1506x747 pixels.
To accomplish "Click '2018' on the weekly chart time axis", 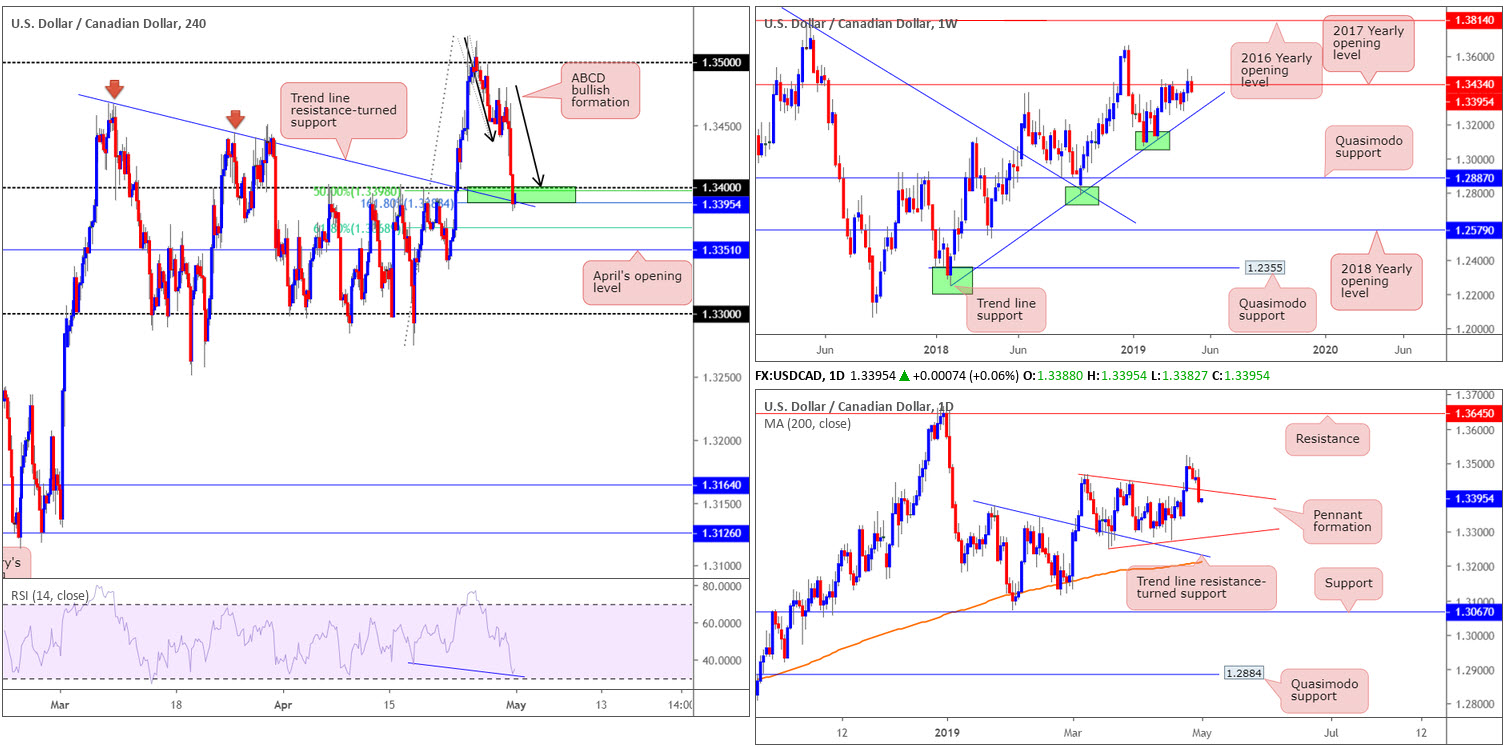I will pyautogui.click(x=936, y=349).
